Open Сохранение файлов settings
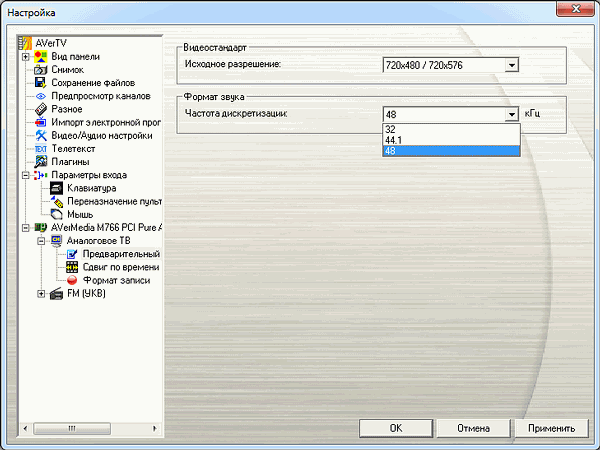 click(93, 83)
